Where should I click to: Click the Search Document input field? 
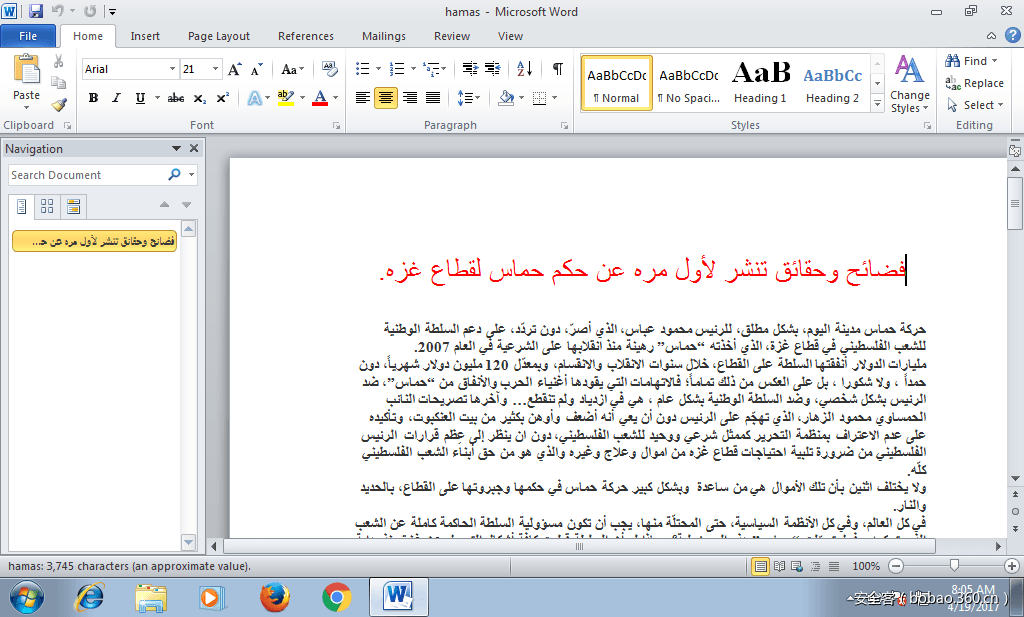(86, 175)
